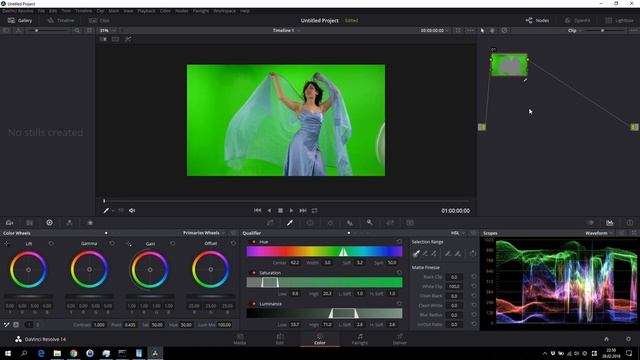Select the qualifier picker eyedropper tool
This screenshot has width=640, height=360.
click(416, 253)
